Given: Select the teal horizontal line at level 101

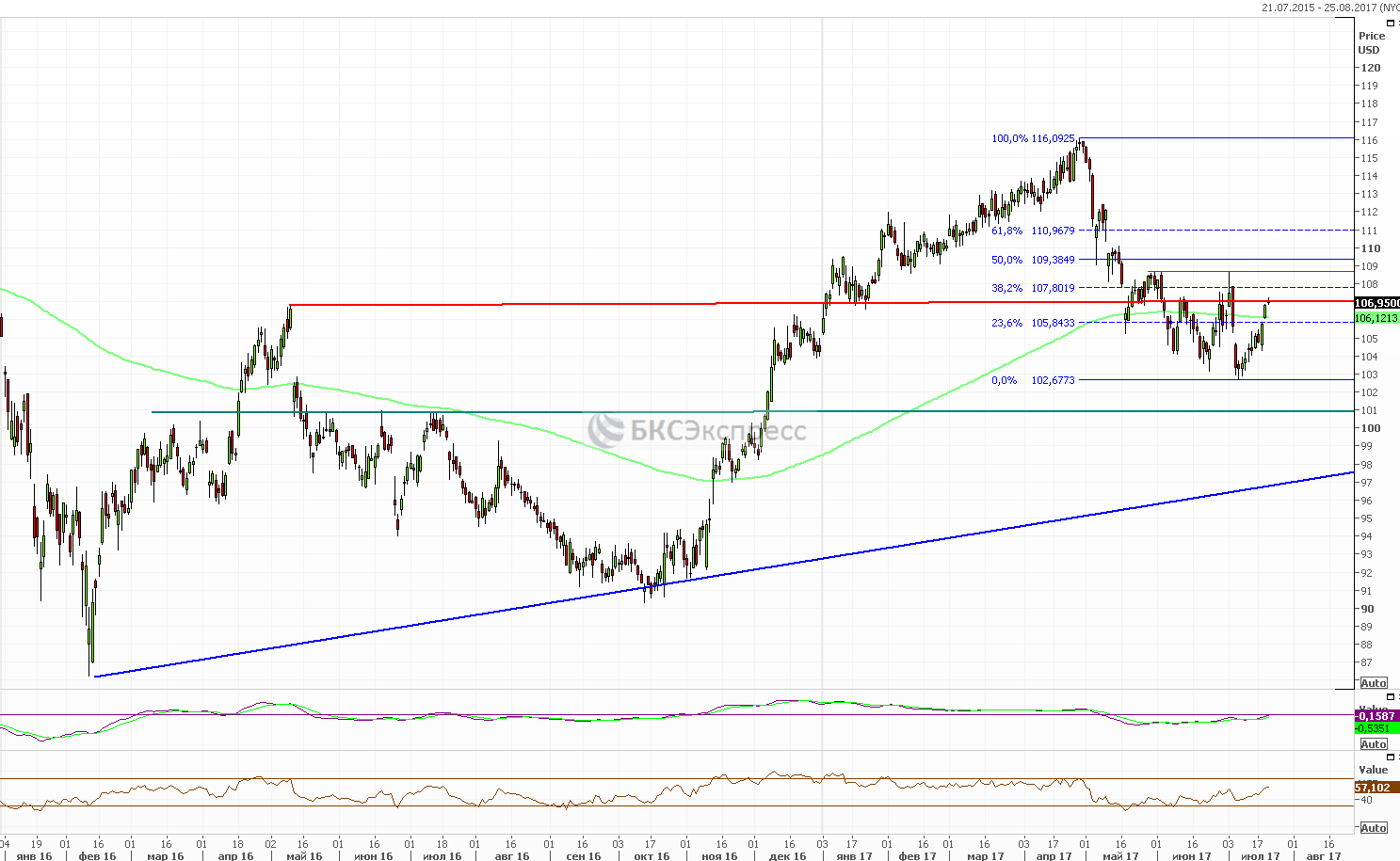Looking at the screenshot, I should (753, 411).
